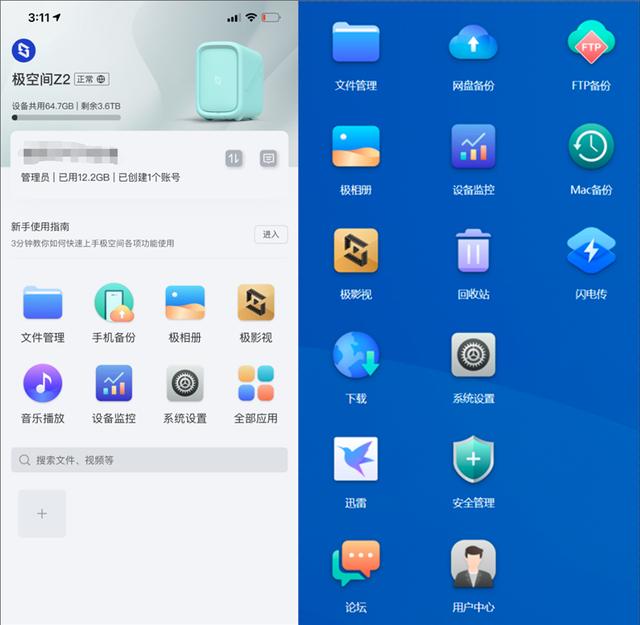The width and height of the screenshot is (640, 625).
Task: Tap the plus tile to add shortcut
Action: [x=42, y=514]
